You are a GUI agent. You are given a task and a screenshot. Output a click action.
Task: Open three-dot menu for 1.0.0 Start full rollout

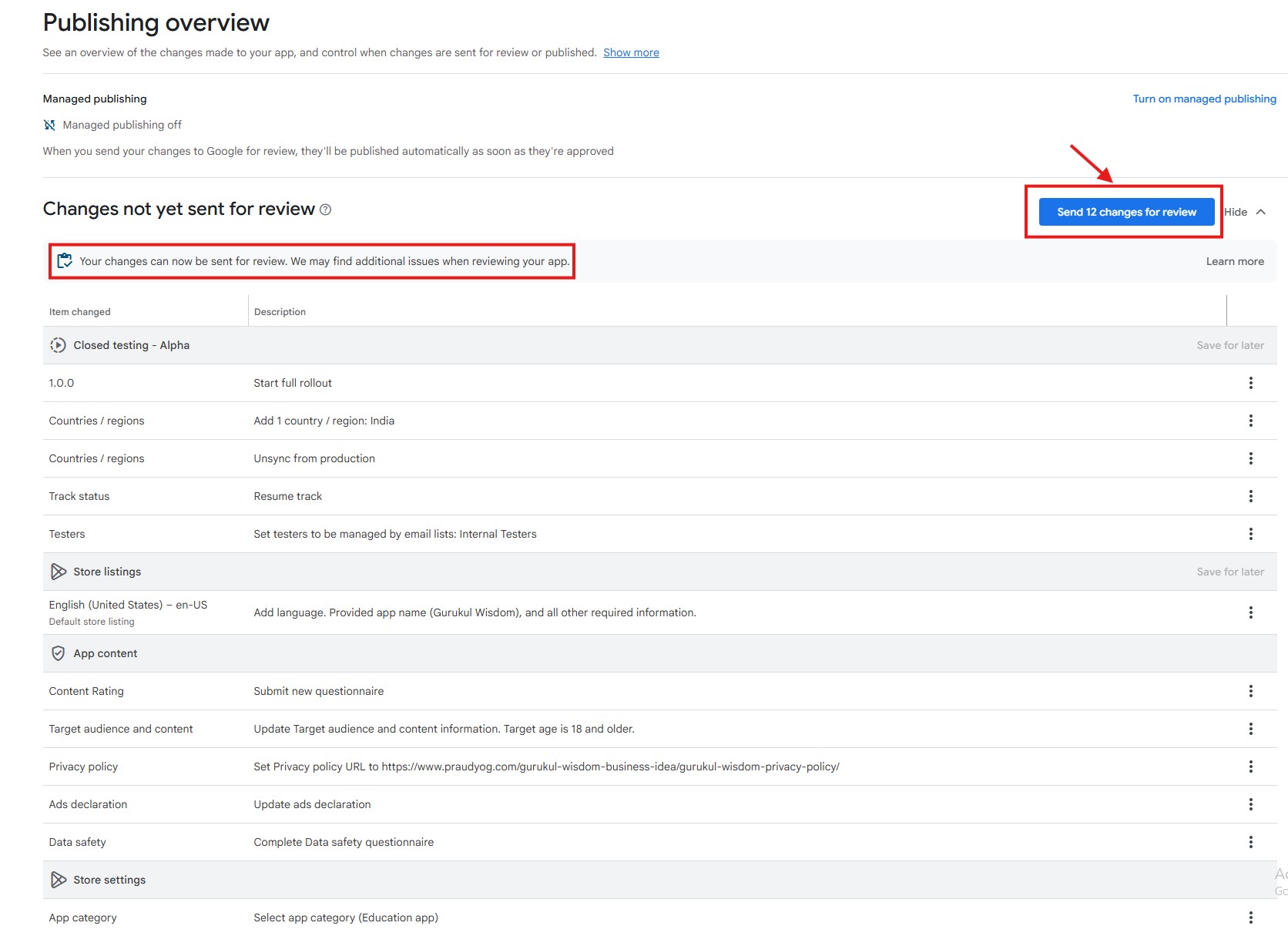click(1250, 383)
